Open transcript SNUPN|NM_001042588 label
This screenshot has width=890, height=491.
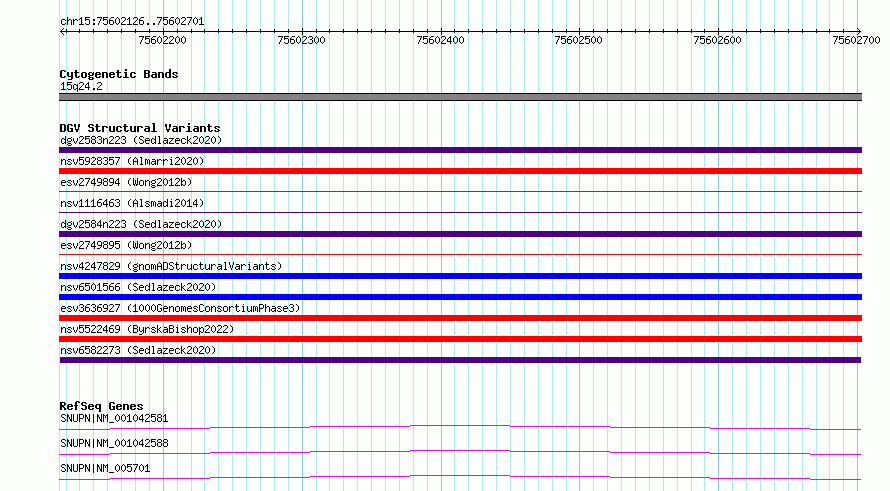coord(114,443)
